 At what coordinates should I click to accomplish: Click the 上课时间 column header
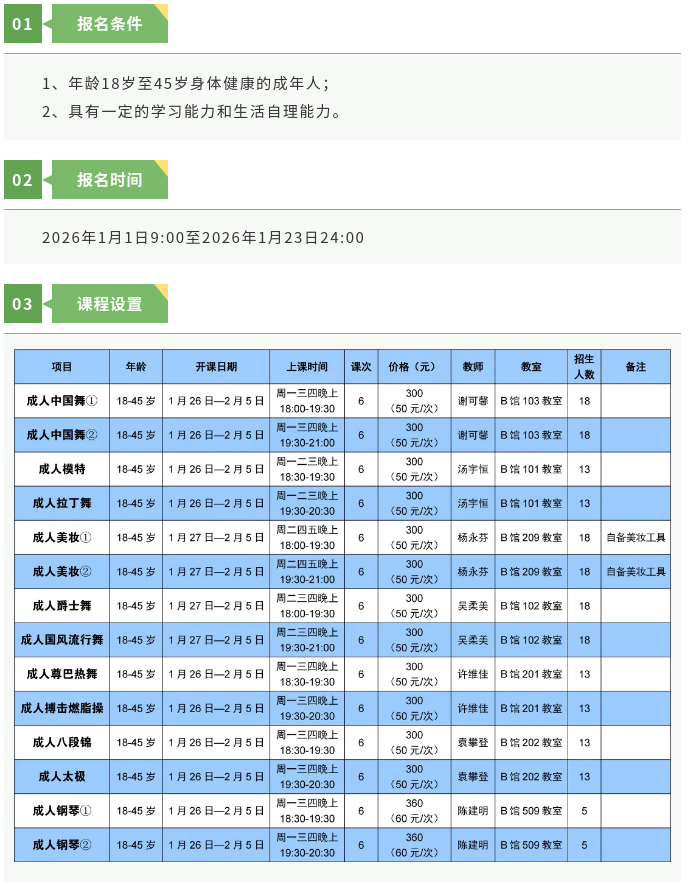tap(307, 367)
